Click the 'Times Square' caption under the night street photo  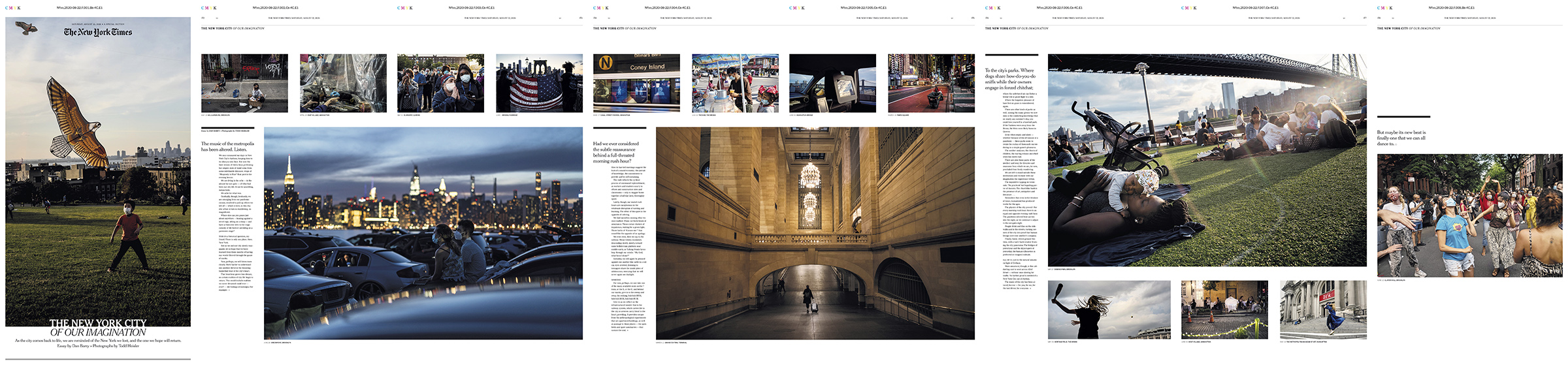click(900, 115)
